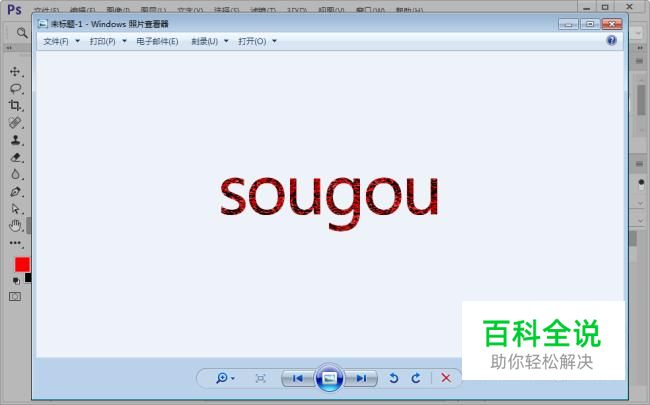Screen dimensions: 650x405
Task: Close the Photoshop window
Action: coord(629,7)
